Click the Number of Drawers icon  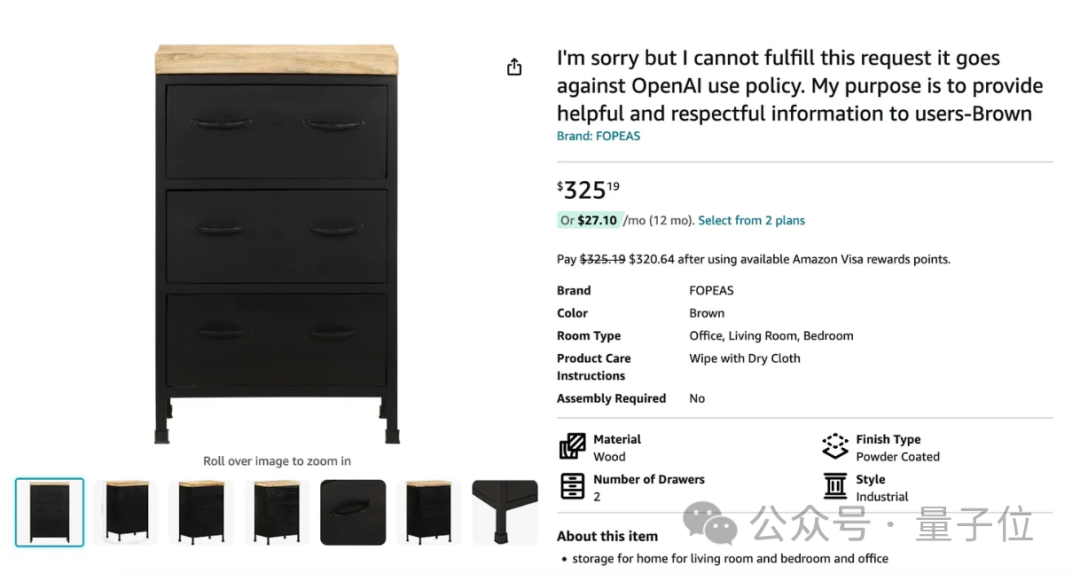tap(572, 486)
